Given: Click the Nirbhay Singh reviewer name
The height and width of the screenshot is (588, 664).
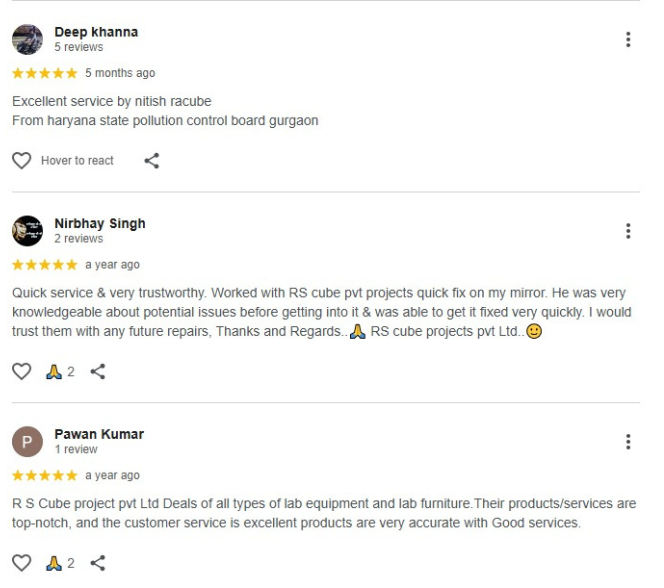Looking at the screenshot, I should (100, 224).
